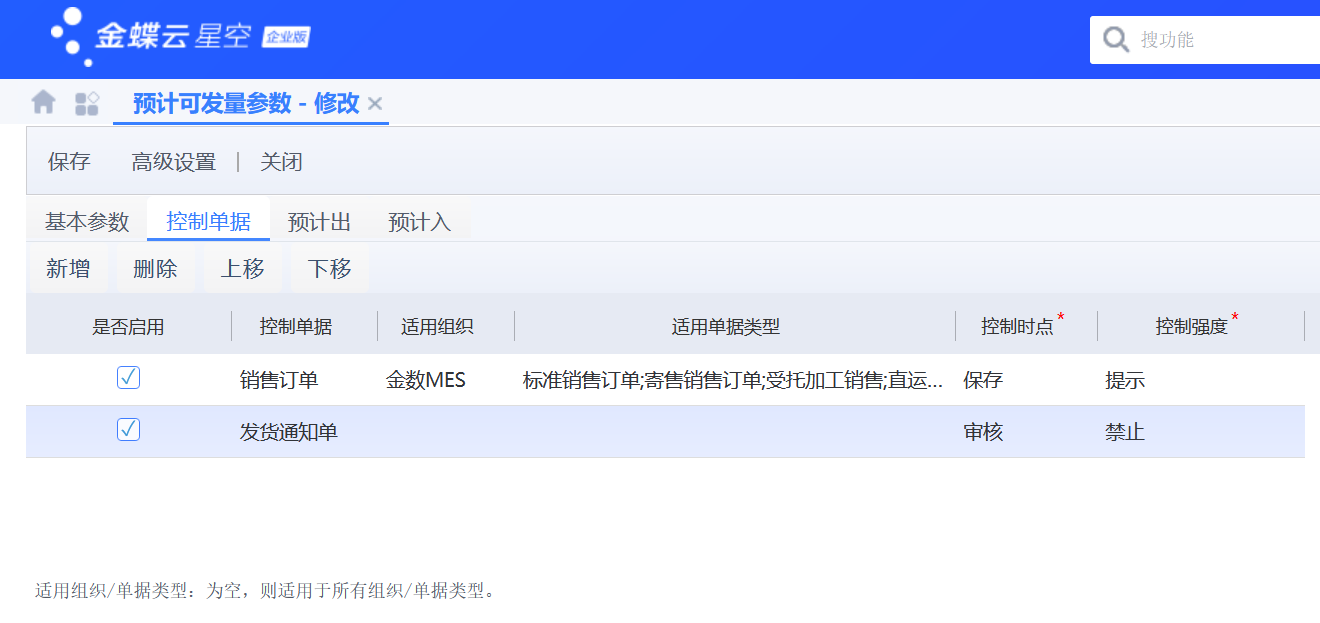Click empty 适用单据类型 cell in 发货通知单 row
Image resolution: width=1320 pixels, height=623 pixels.
tap(735, 432)
